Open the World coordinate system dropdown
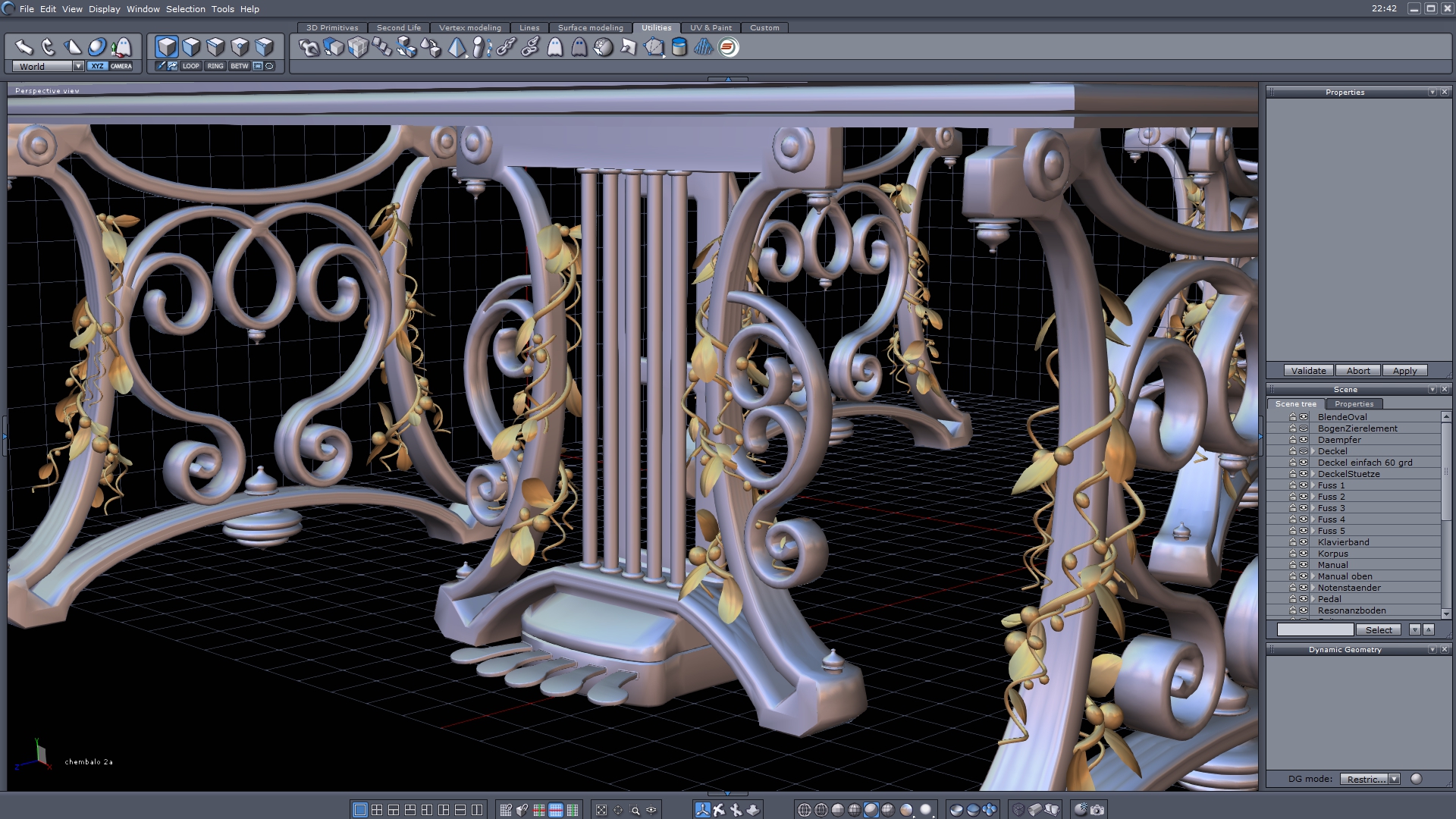Image resolution: width=1456 pixels, height=819 pixels. 77,66
